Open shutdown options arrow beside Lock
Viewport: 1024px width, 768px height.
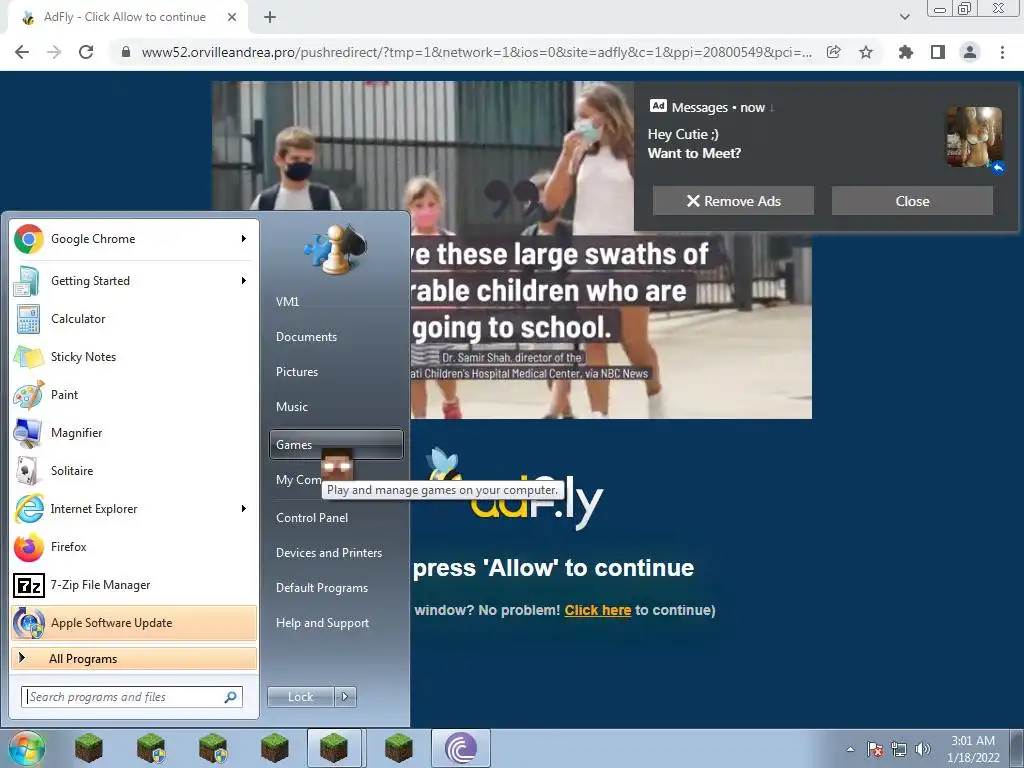point(345,697)
